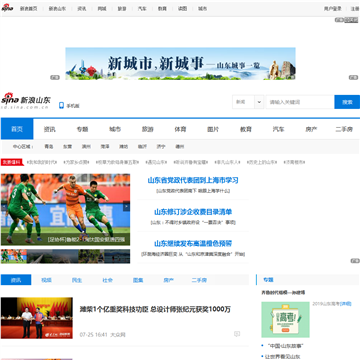
Task: Click 新浪首页 in the top bar
Action: (x=29, y=9)
